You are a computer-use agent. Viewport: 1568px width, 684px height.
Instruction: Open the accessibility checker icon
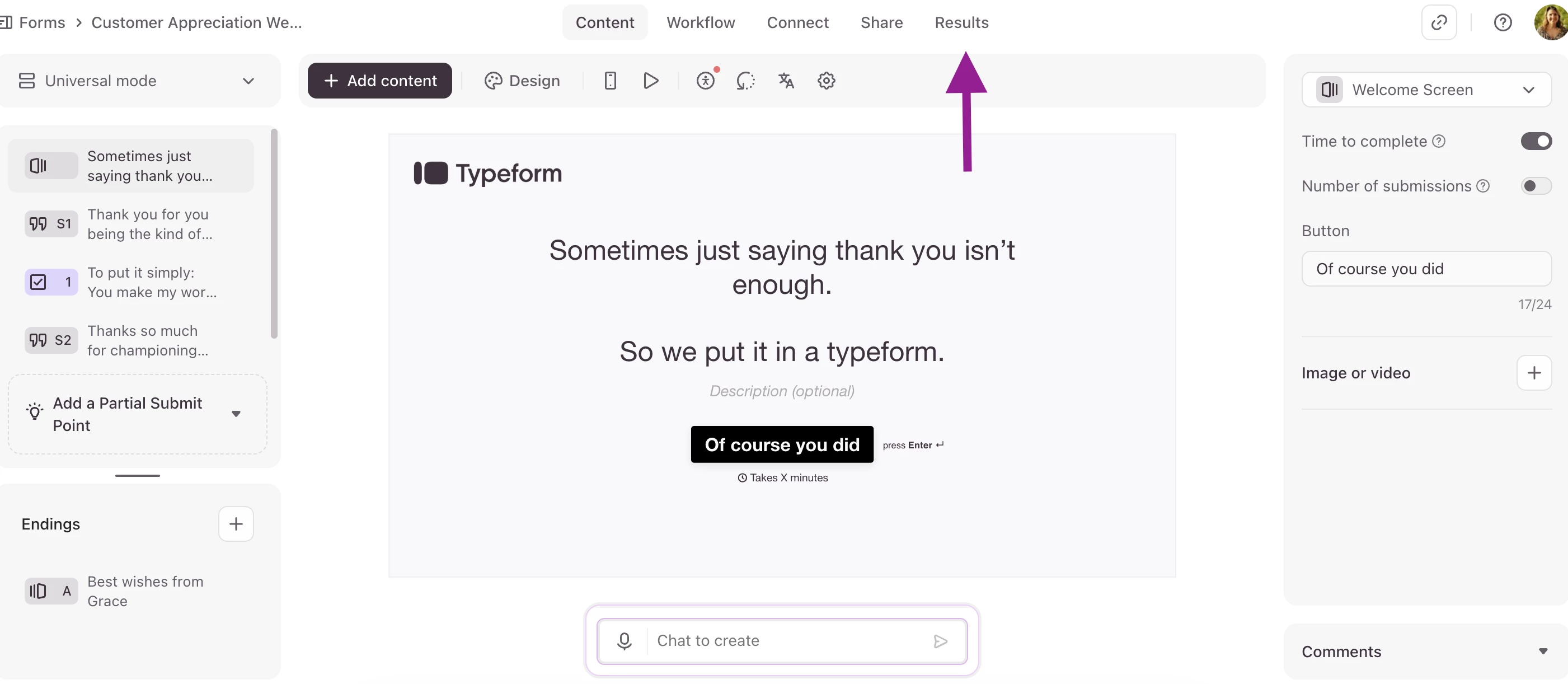[706, 81]
